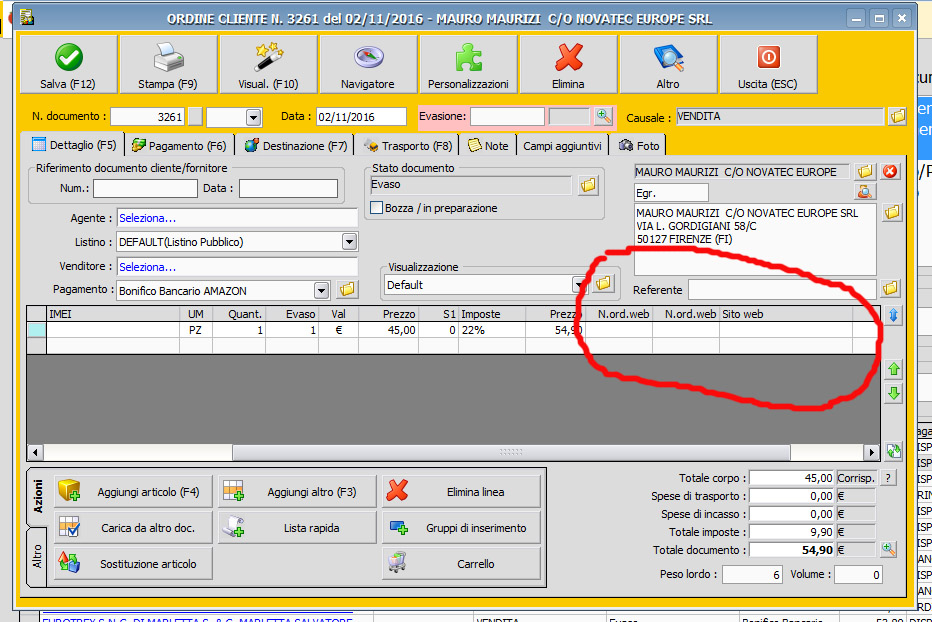
Task: Click Elimina linea button
Action: (x=462, y=492)
